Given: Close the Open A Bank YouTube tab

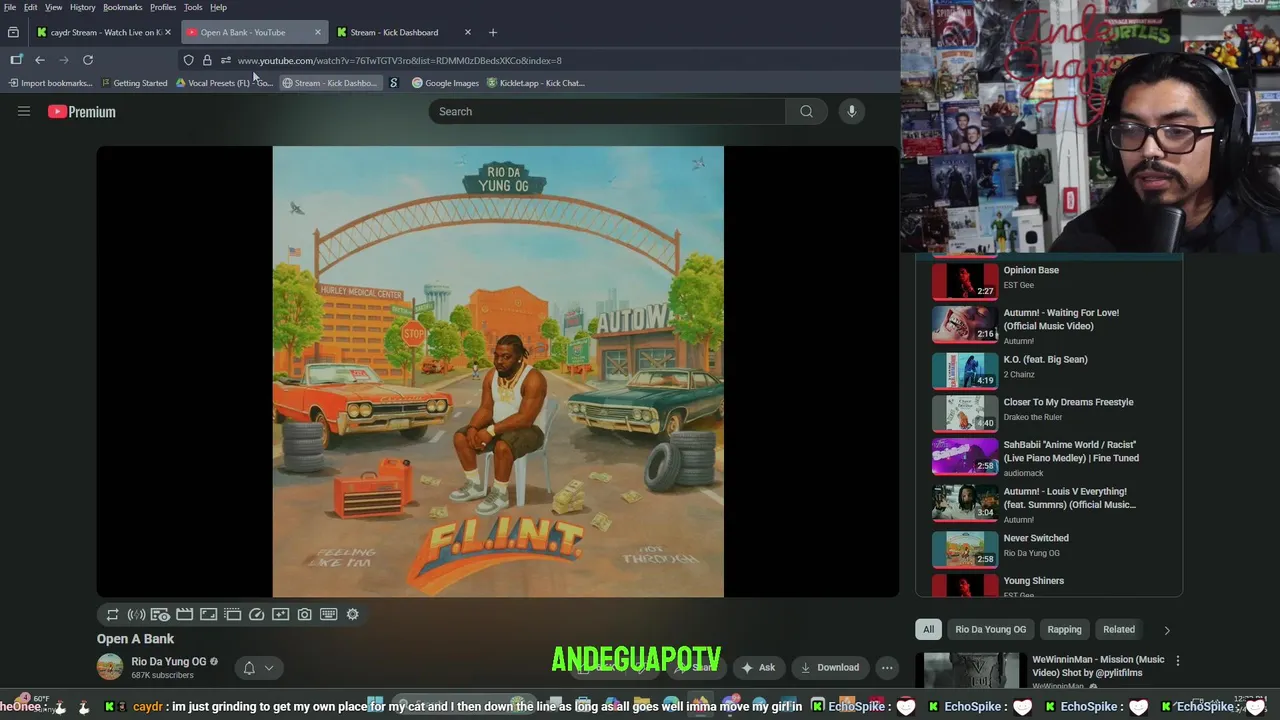Looking at the screenshot, I should point(318,32).
